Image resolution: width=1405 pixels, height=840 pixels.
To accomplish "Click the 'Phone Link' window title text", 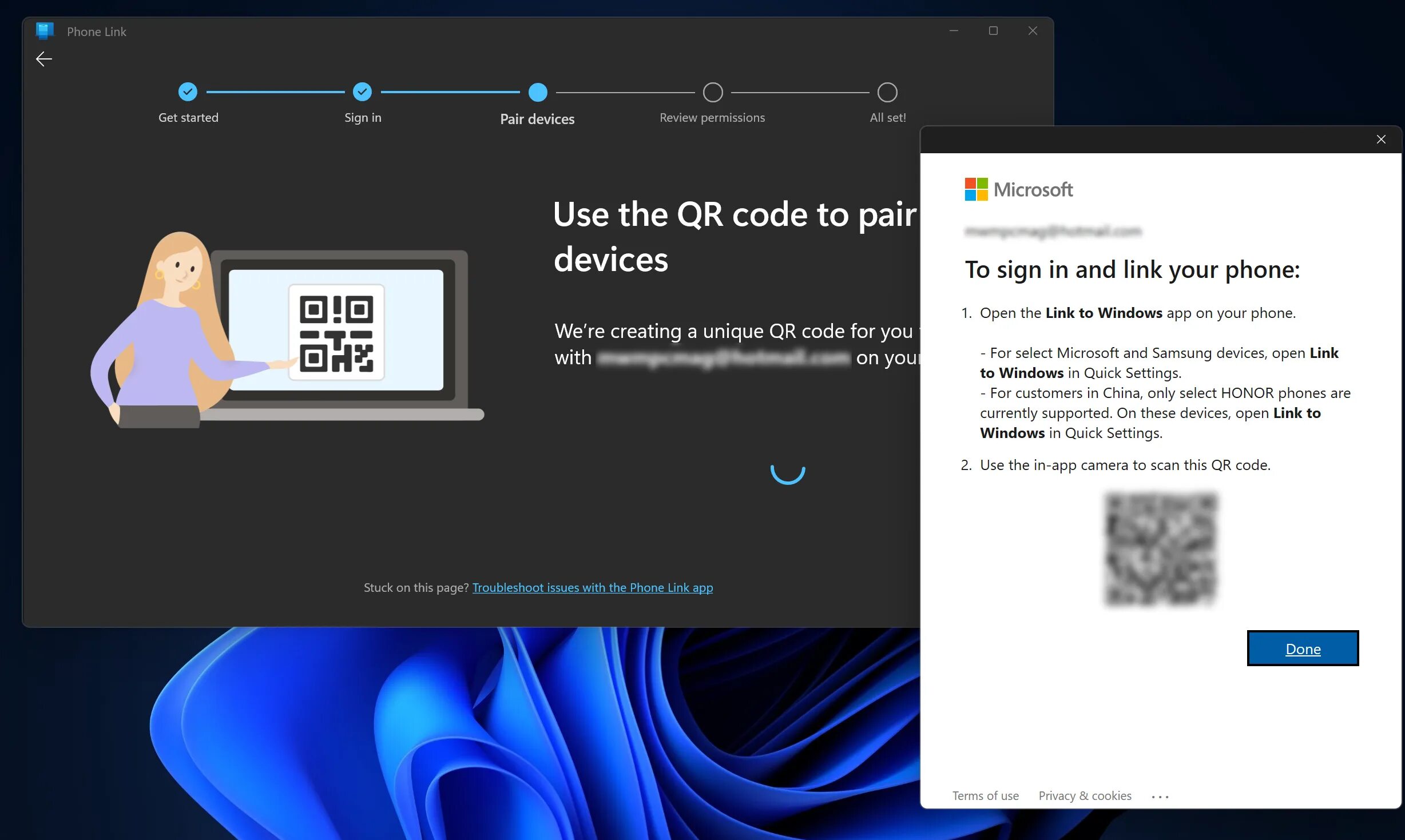I will (x=97, y=31).
